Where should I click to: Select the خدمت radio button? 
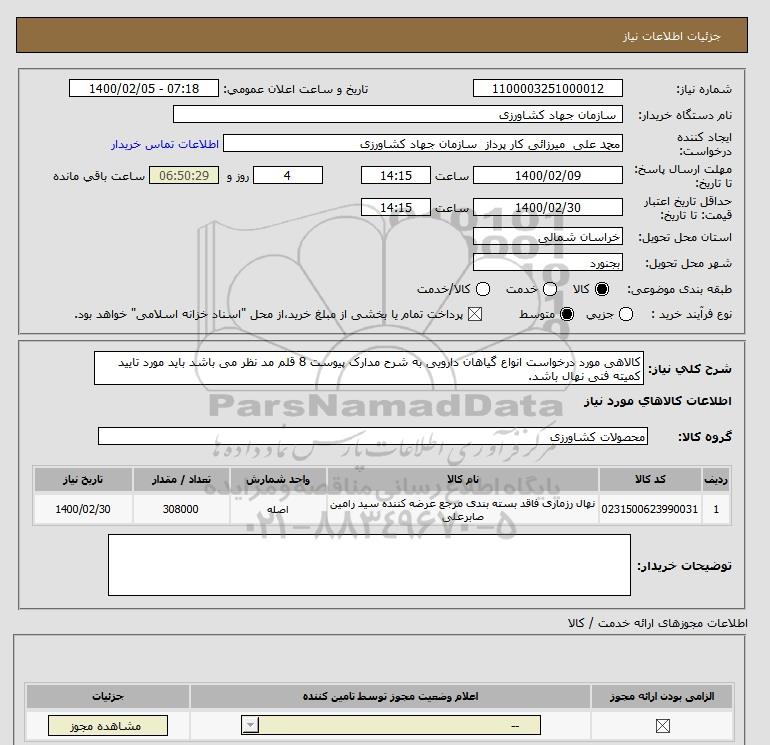(x=550, y=289)
